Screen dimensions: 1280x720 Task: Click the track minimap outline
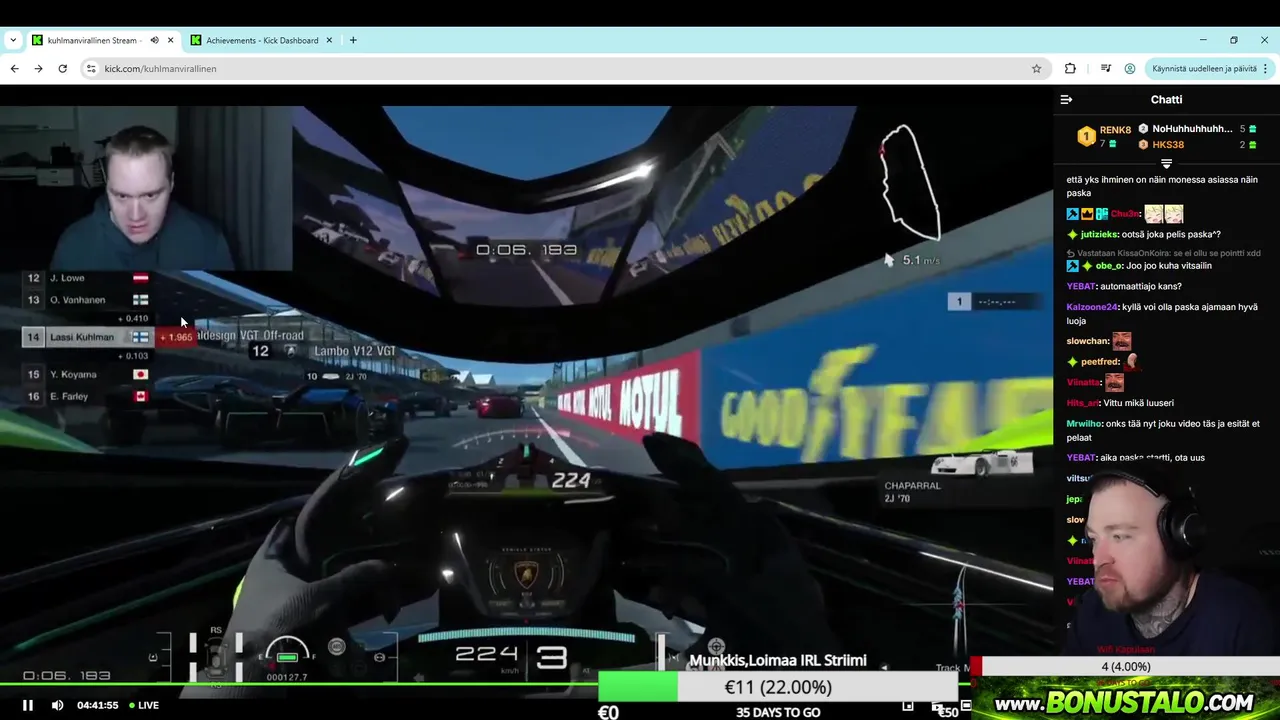click(x=911, y=182)
